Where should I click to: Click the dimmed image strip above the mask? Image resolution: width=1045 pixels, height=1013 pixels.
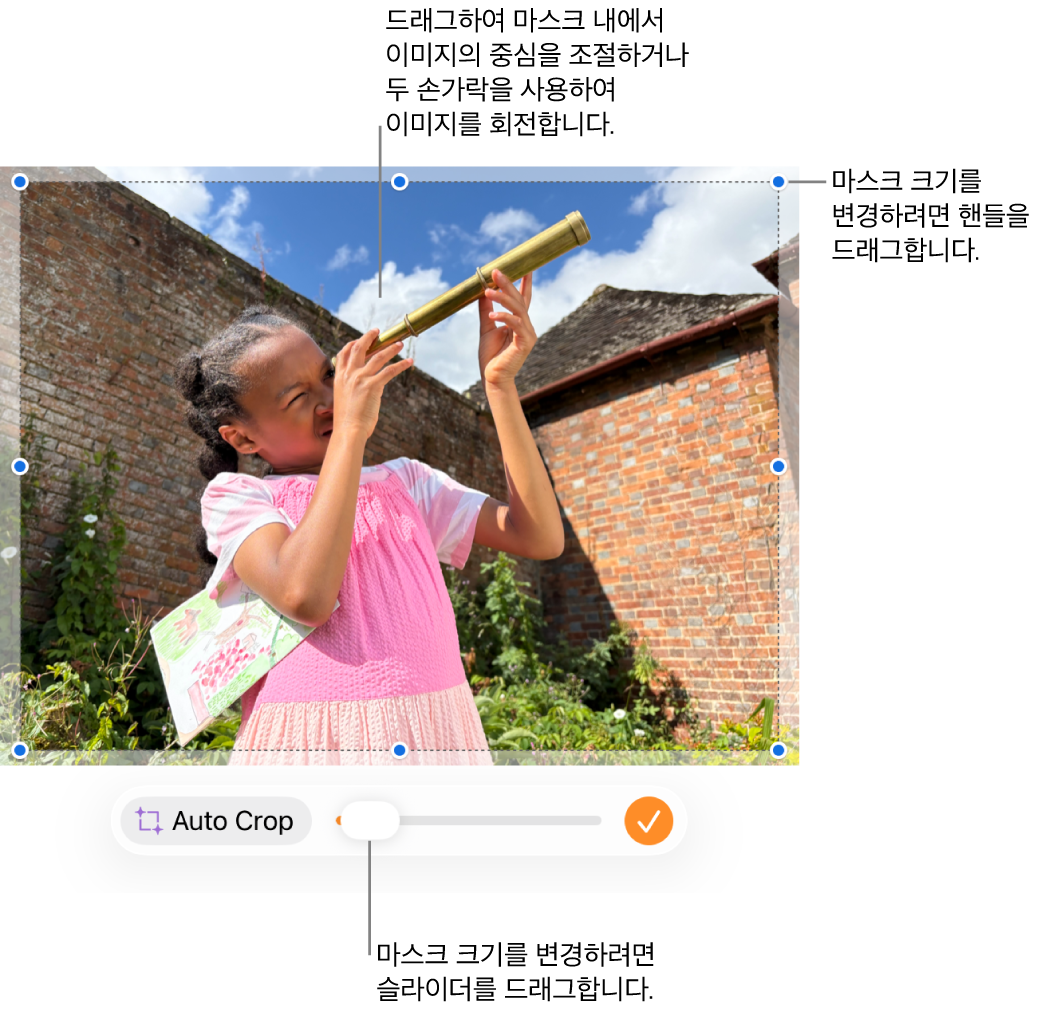coord(400,173)
